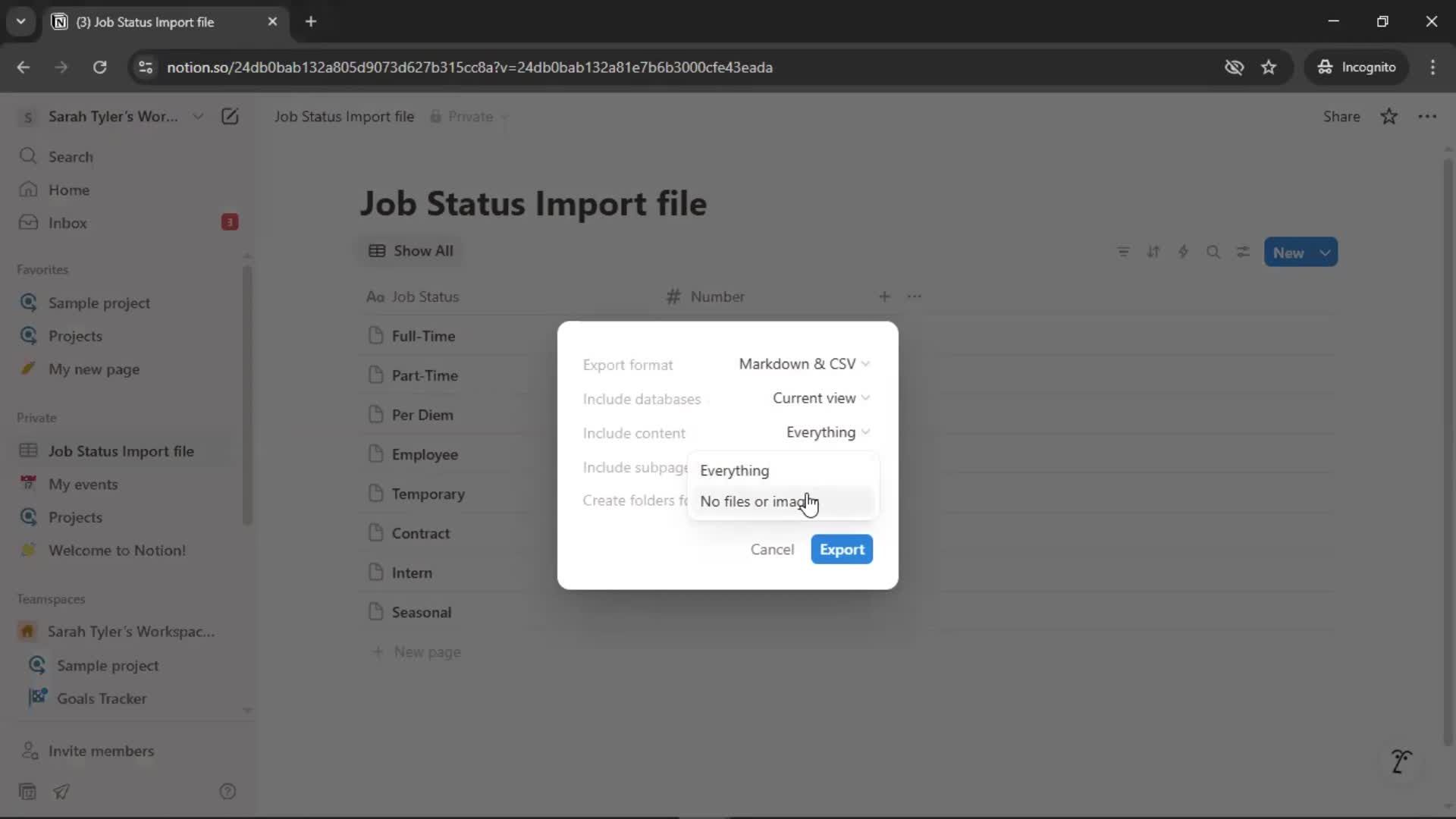
Task: Go back in browser
Action: (24, 67)
